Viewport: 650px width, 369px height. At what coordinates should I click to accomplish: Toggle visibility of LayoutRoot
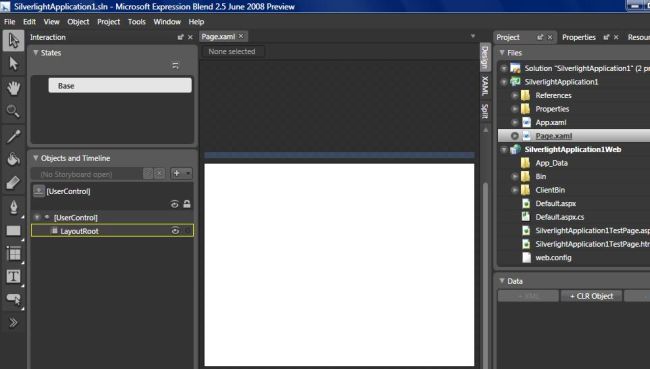pos(175,231)
